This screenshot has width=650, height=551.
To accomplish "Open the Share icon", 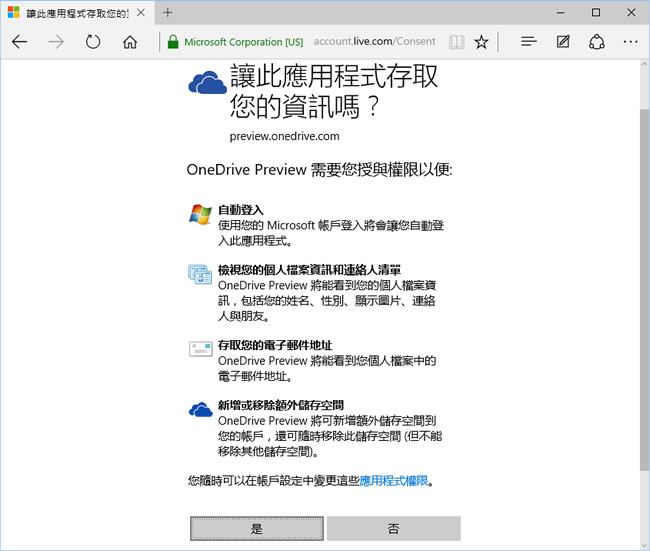I will [597, 42].
